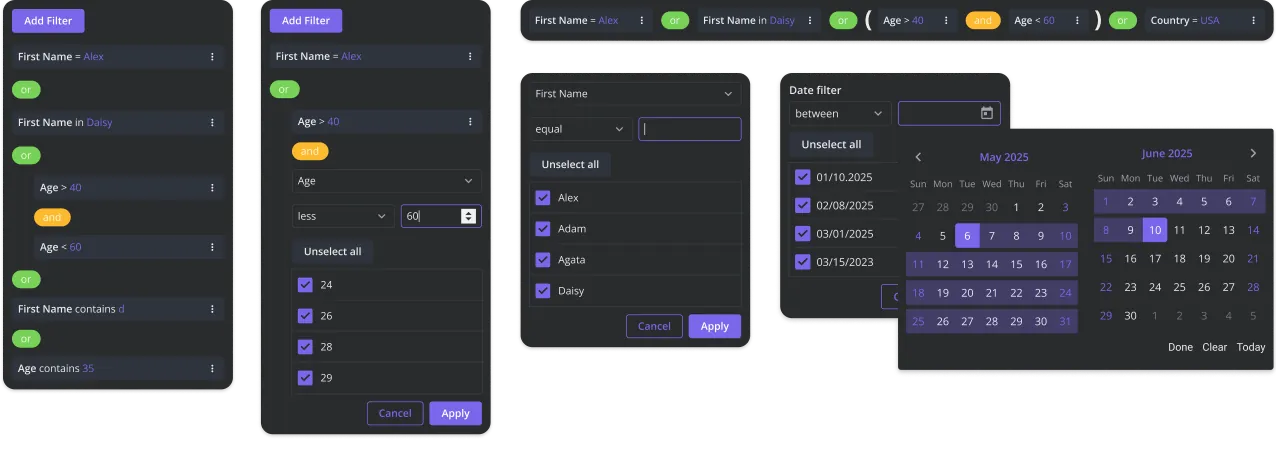This screenshot has height=460, width=1276.
Task: Uncheck the 29 checkbox
Action: pos(306,378)
